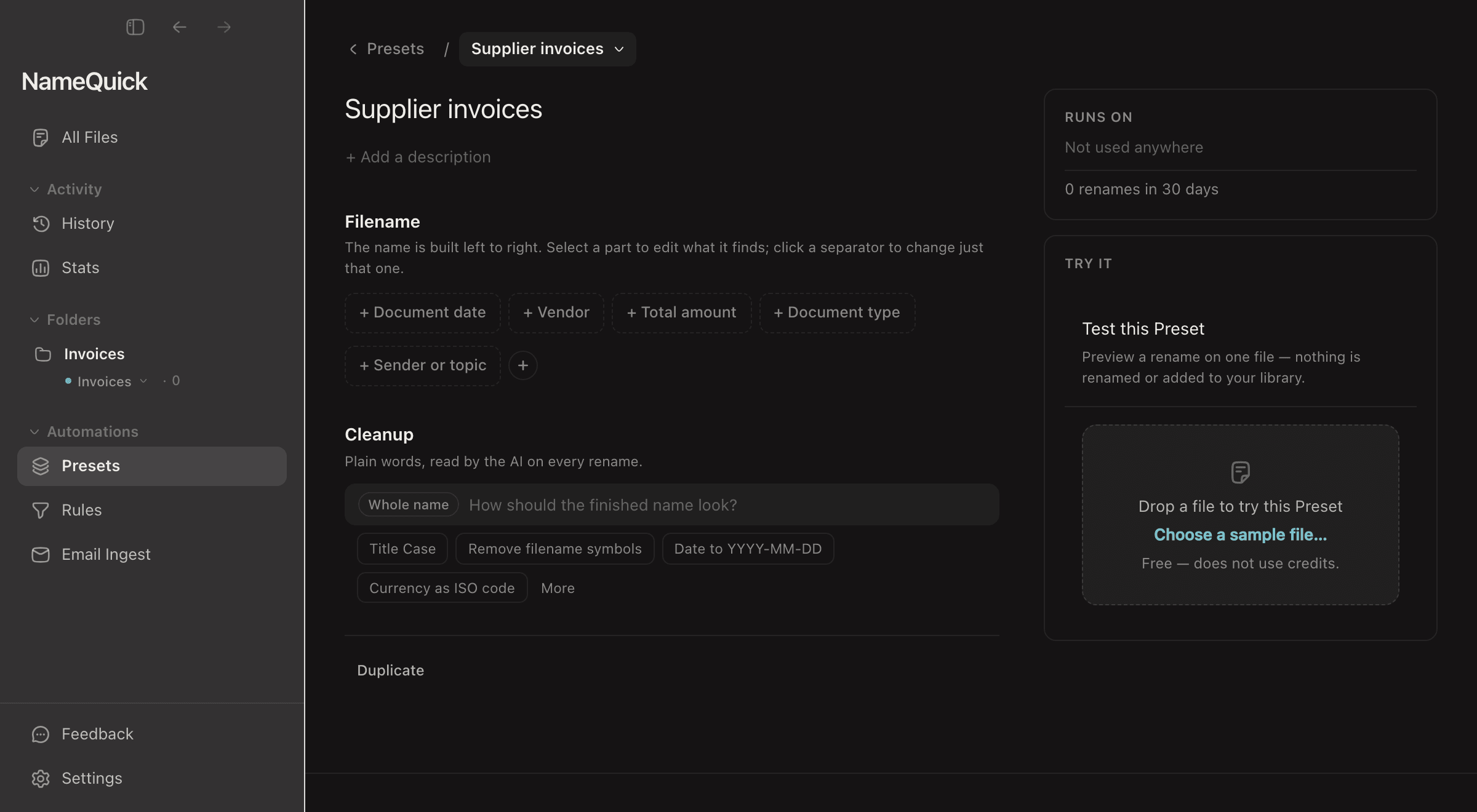Toggle the Remove filename symbols chip

[554, 549]
